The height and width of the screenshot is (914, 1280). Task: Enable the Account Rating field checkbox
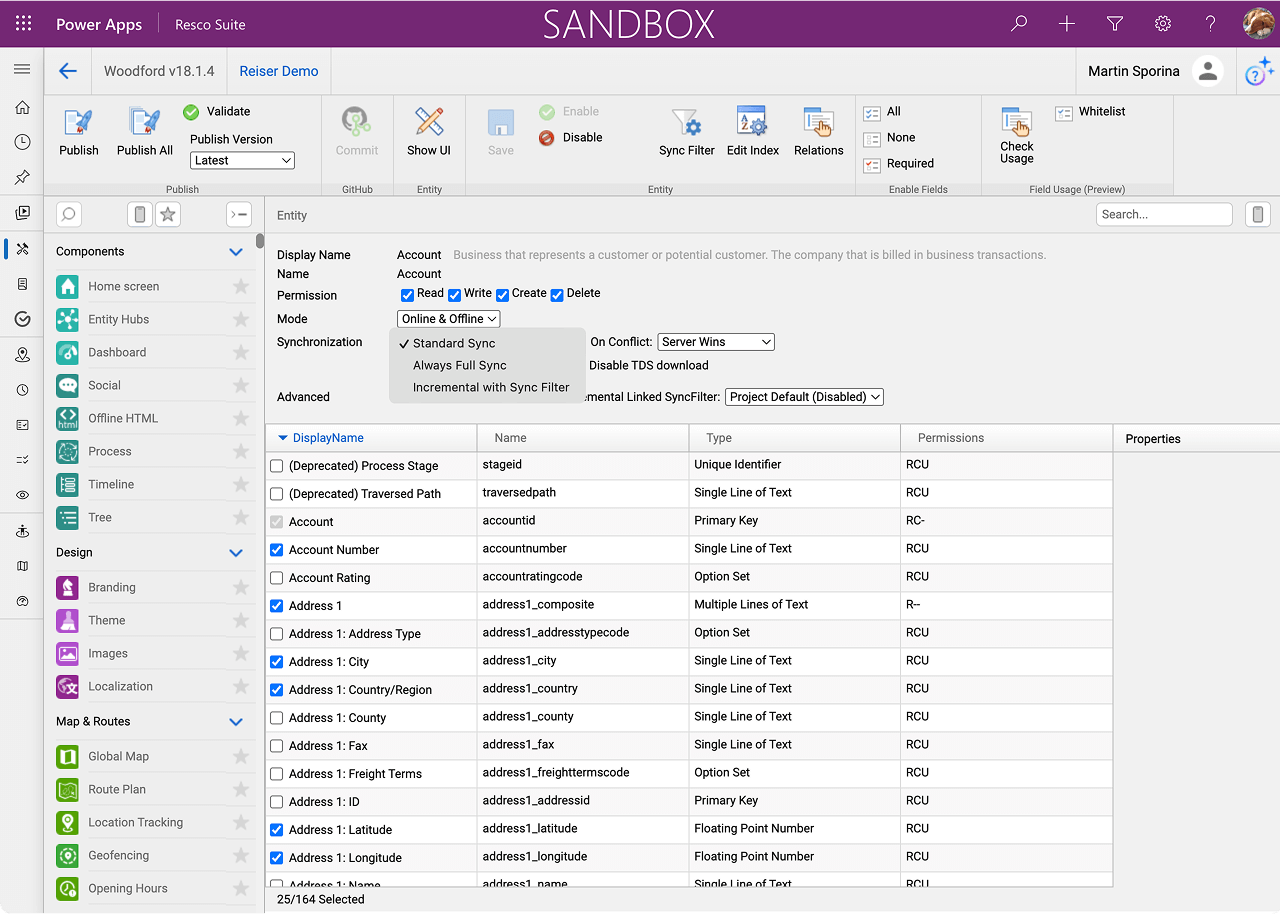277,578
